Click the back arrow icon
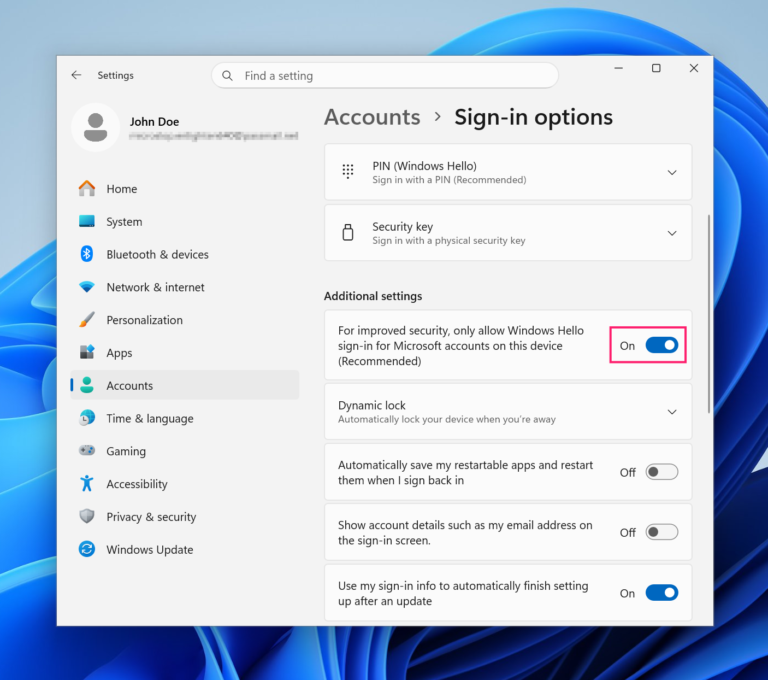The image size is (768, 680). click(76, 75)
